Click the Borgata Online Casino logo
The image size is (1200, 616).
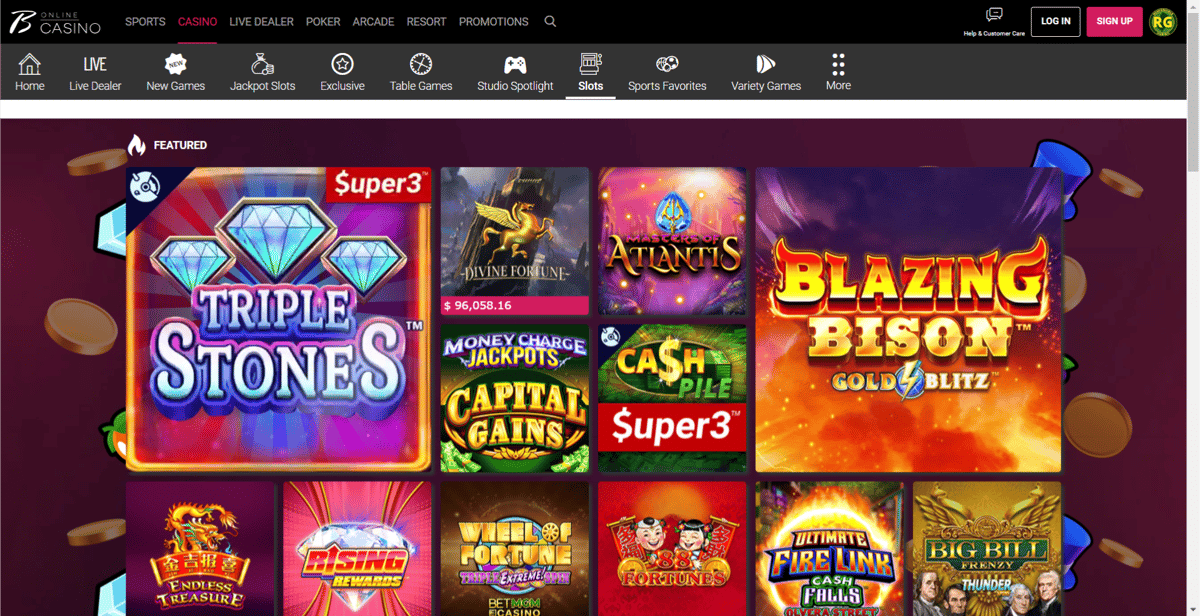pyautogui.click(x=55, y=21)
